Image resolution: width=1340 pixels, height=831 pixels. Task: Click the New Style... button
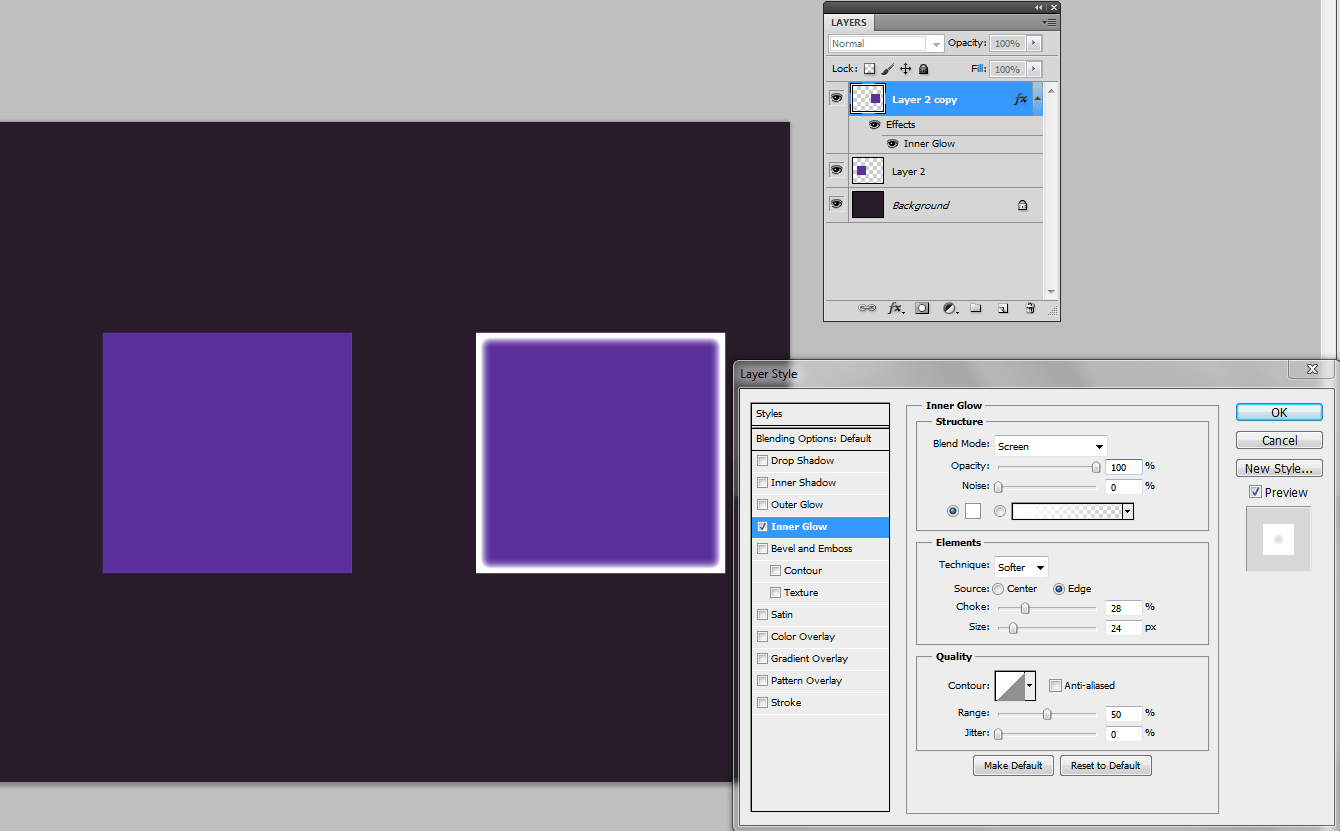[x=1279, y=468]
